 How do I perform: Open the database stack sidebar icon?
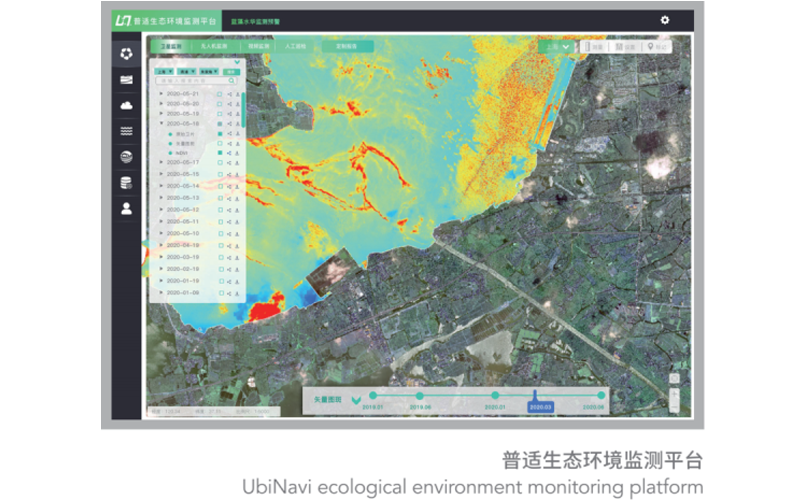click(x=126, y=183)
